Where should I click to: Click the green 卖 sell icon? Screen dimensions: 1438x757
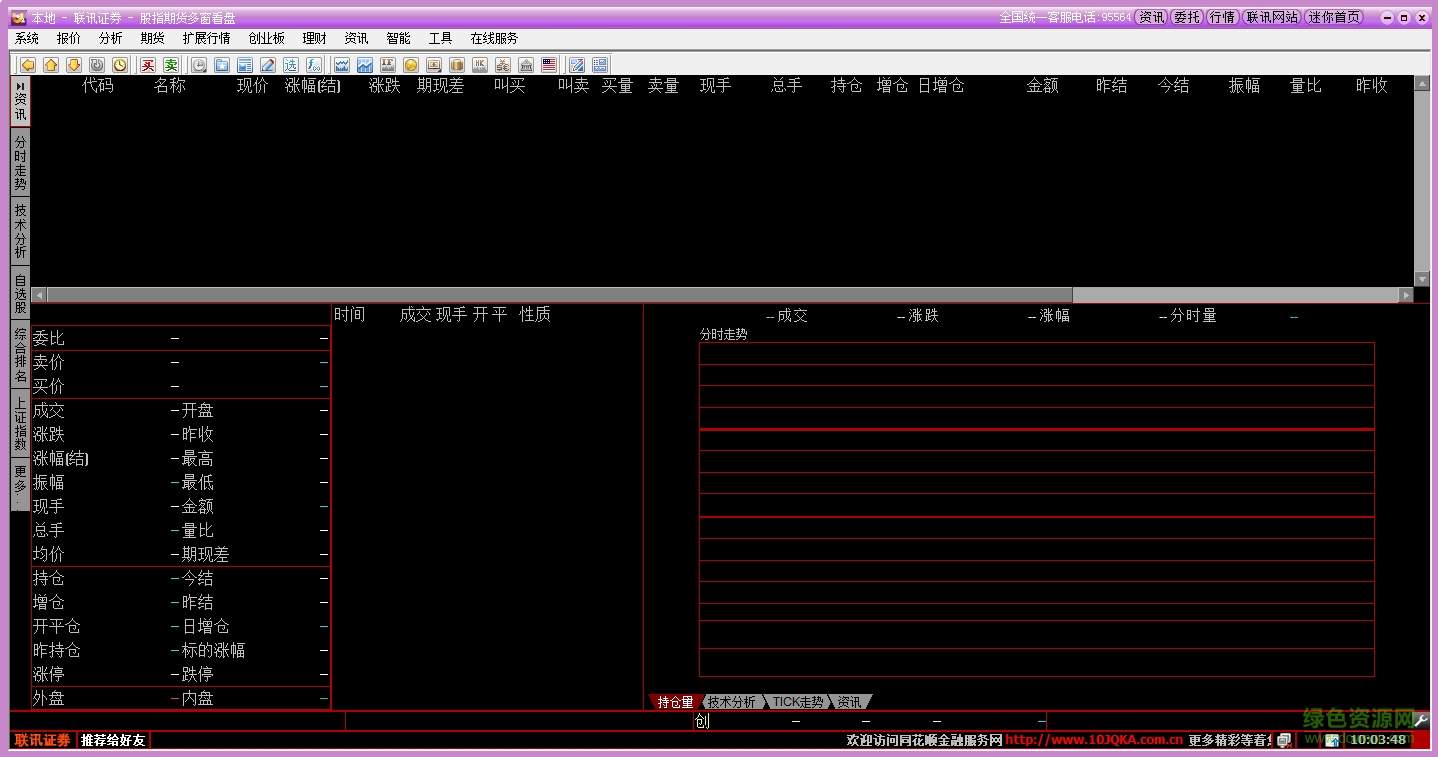pos(171,65)
